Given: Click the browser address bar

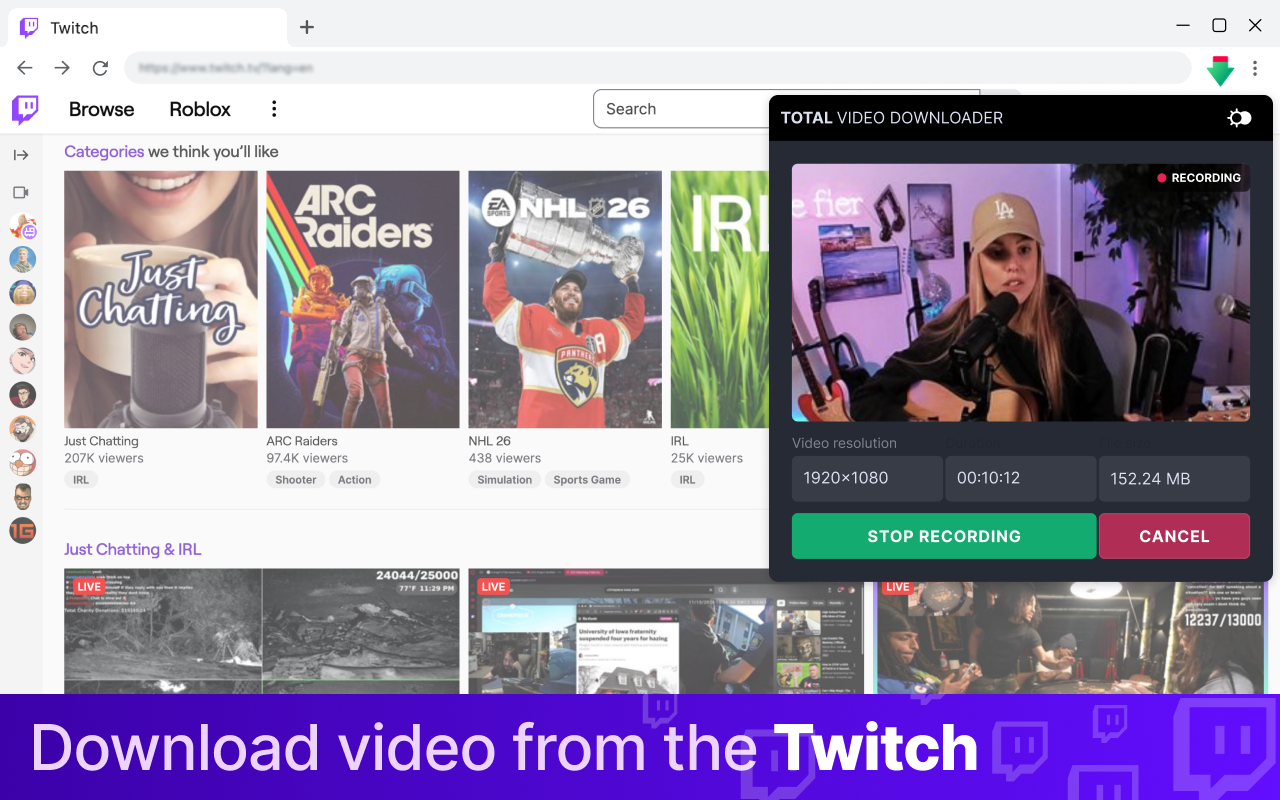Looking at the screenshot, I should pos(658,68).
